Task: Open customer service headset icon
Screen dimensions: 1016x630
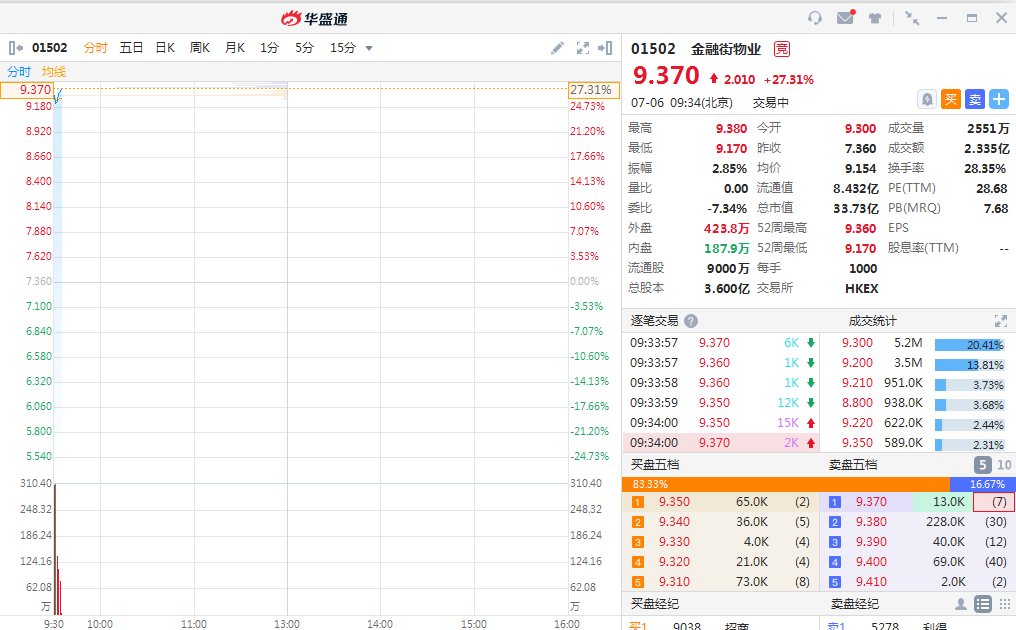Action: click(x=815, y=18)
